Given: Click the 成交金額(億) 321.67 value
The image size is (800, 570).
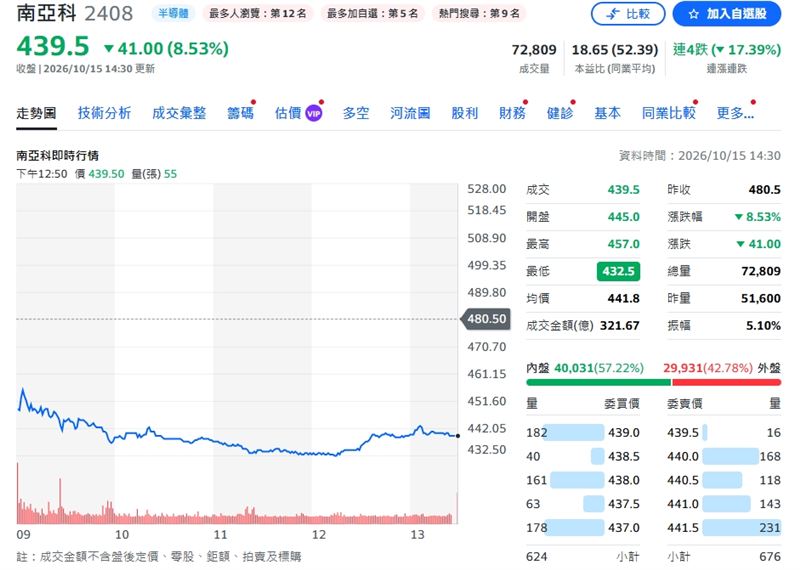Looking at the screenshot, I should click(619, 326).
